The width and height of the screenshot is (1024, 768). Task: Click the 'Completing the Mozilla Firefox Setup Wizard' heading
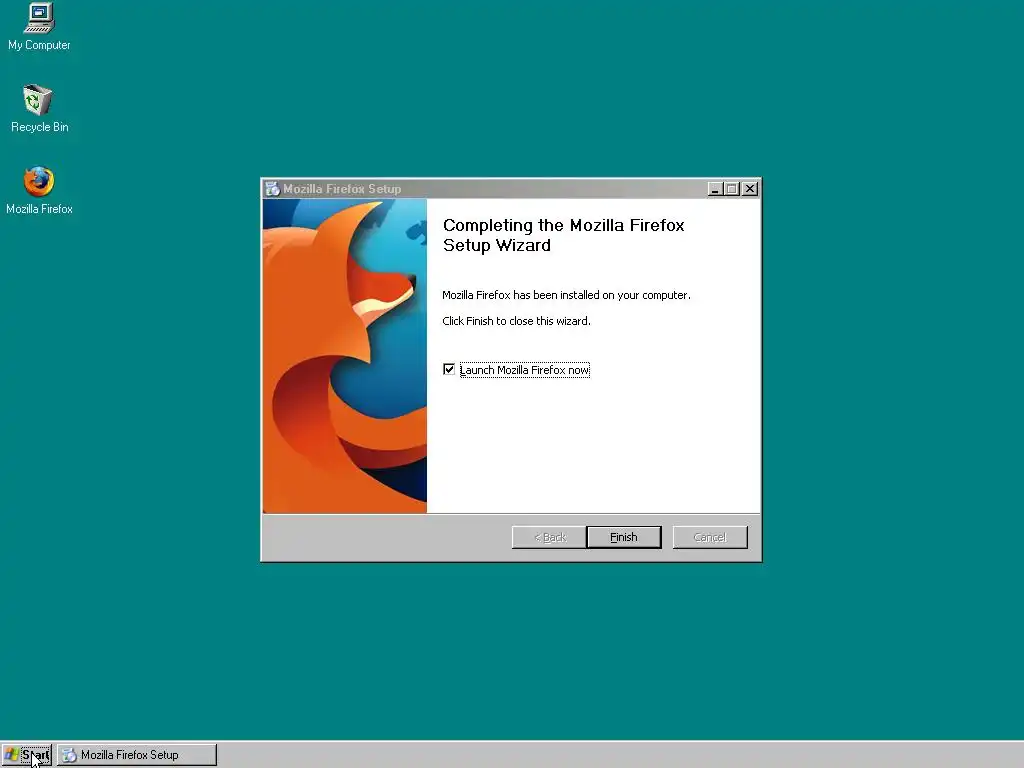click(x=564, y=235)
